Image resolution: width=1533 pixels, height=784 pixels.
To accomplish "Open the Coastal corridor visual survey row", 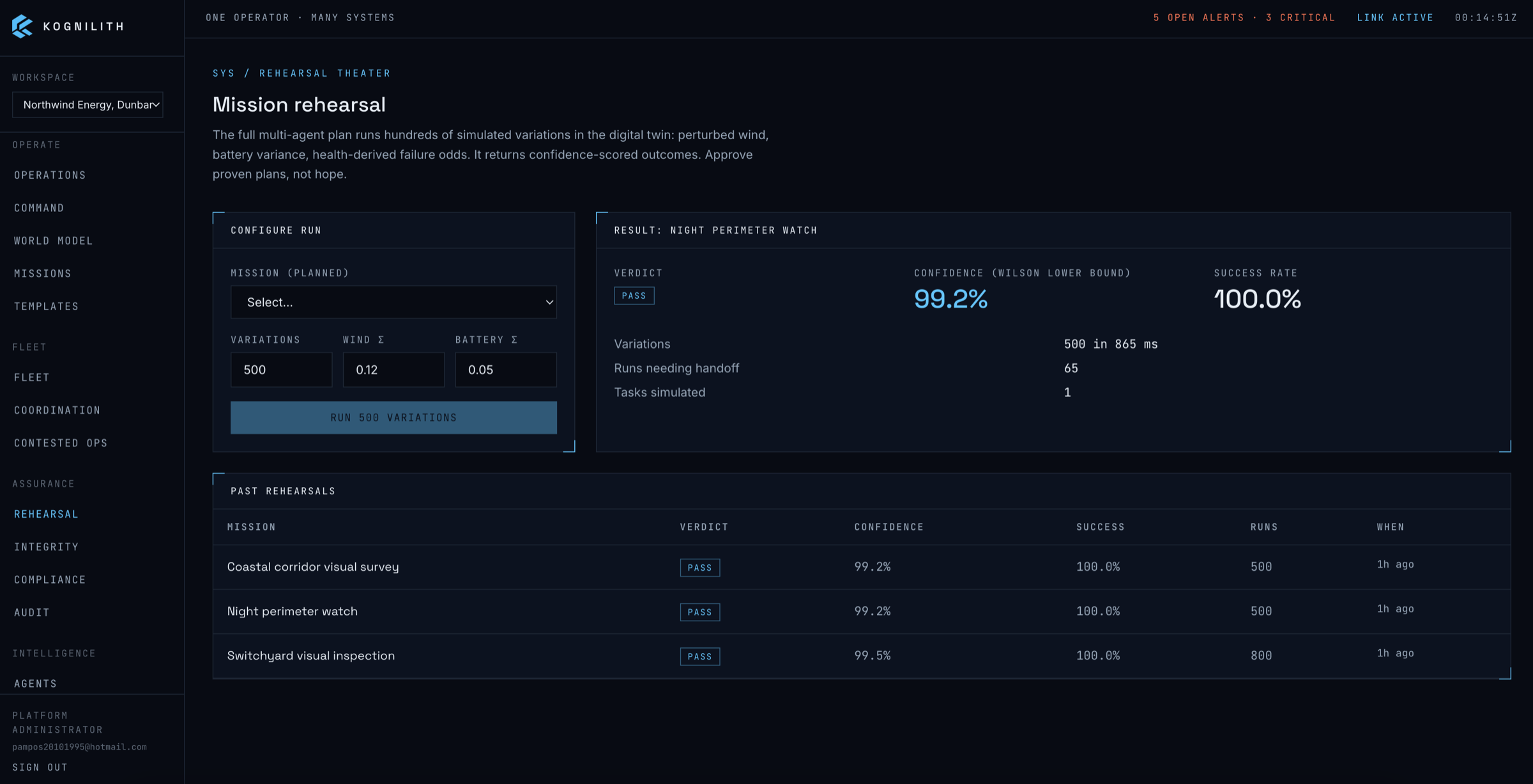I will (x=862, y=567).
